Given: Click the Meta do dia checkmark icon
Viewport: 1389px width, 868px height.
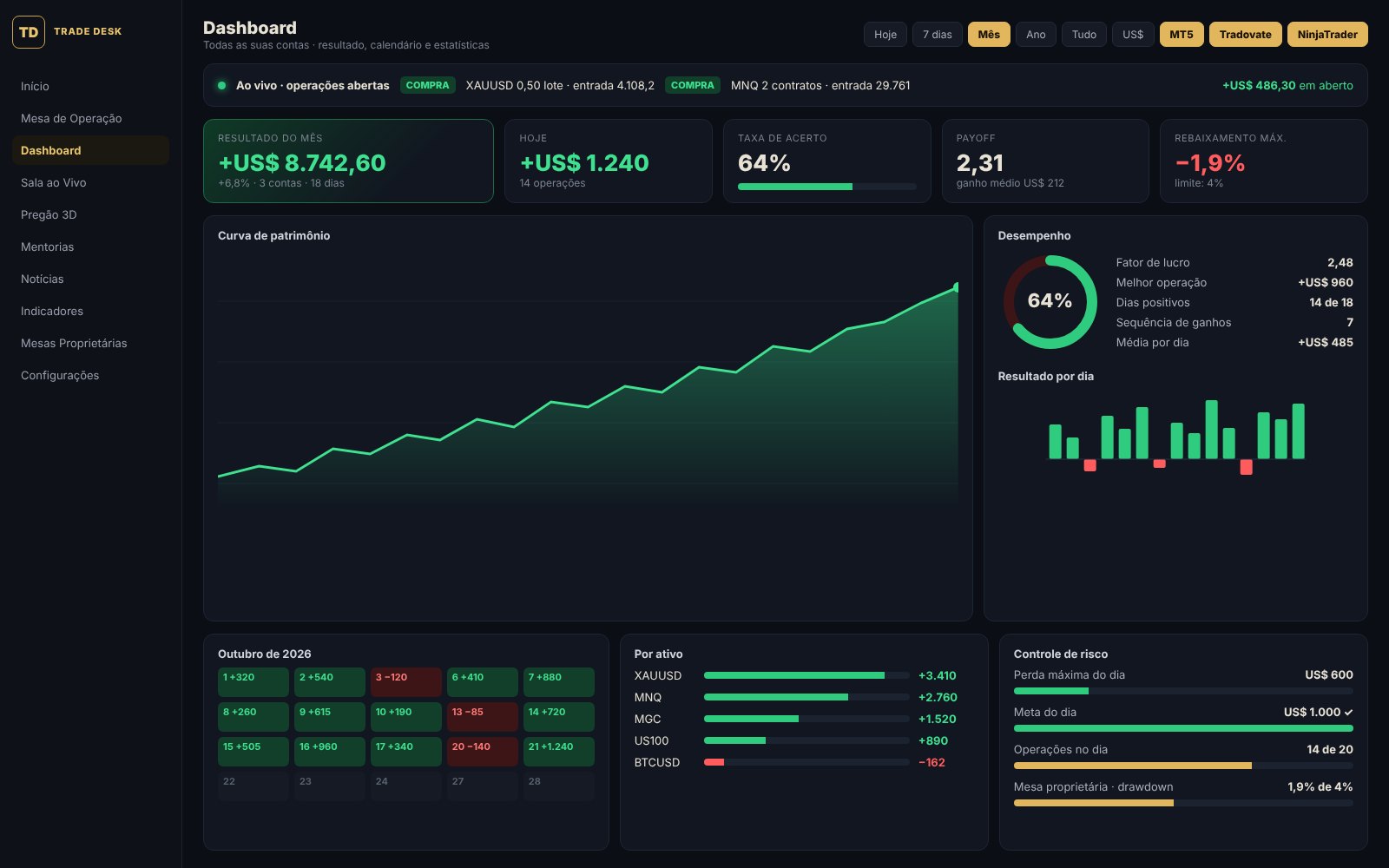Looking at the screenshot, I should (x=1348, y=712).
